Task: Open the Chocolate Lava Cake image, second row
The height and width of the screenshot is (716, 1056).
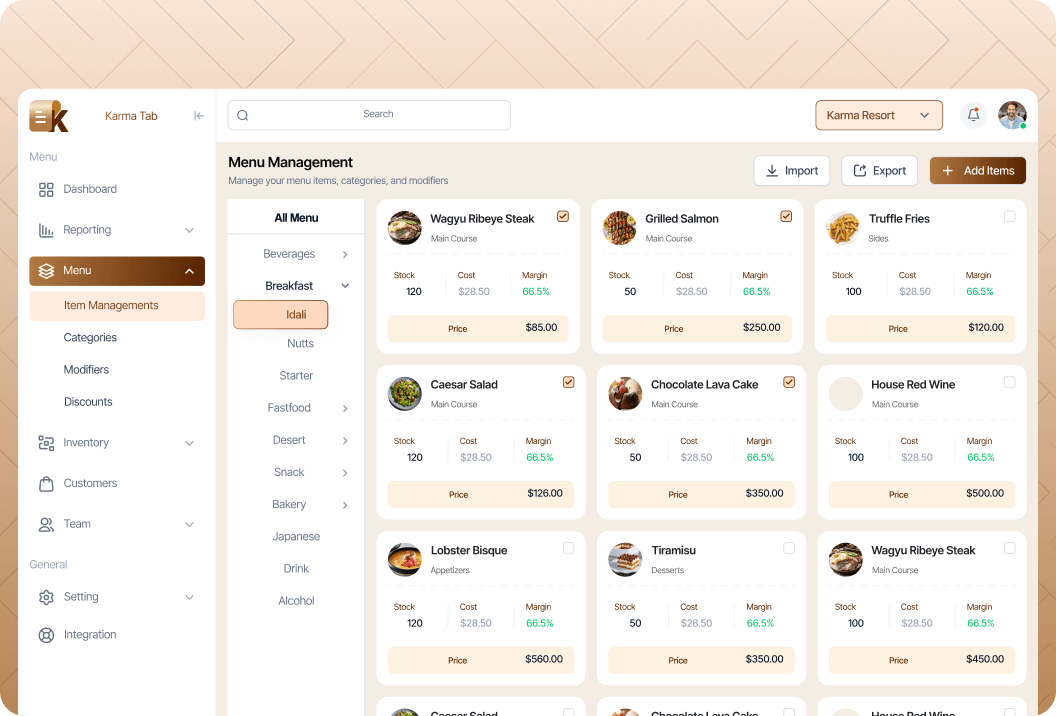Action: [625, 393]
